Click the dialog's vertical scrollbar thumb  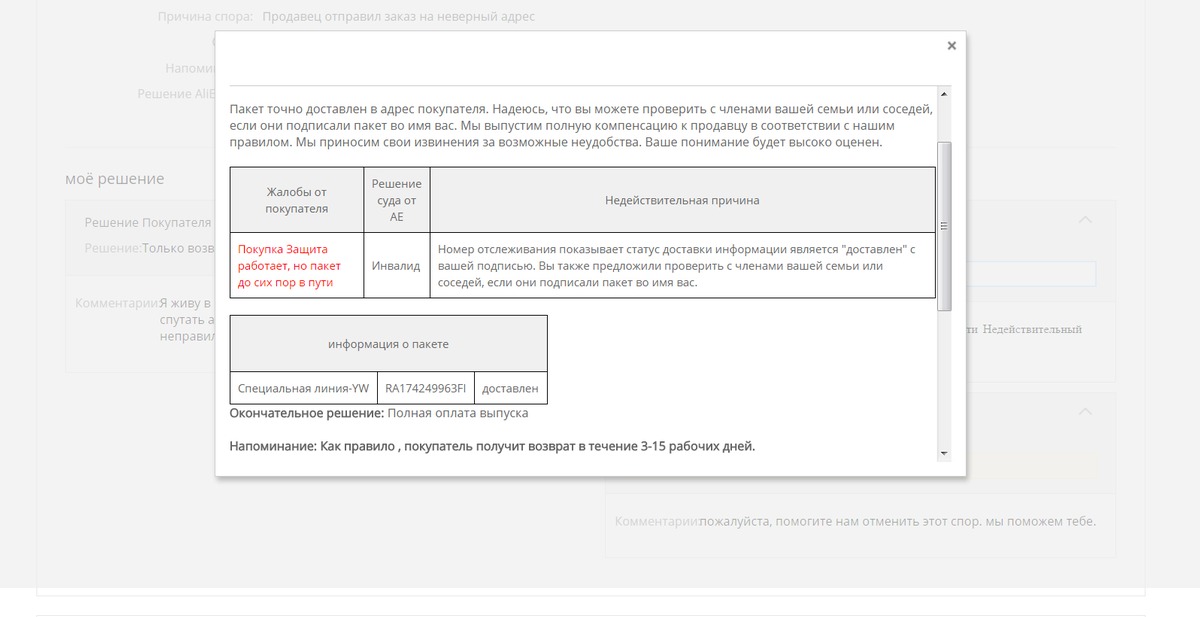(944, 226)
